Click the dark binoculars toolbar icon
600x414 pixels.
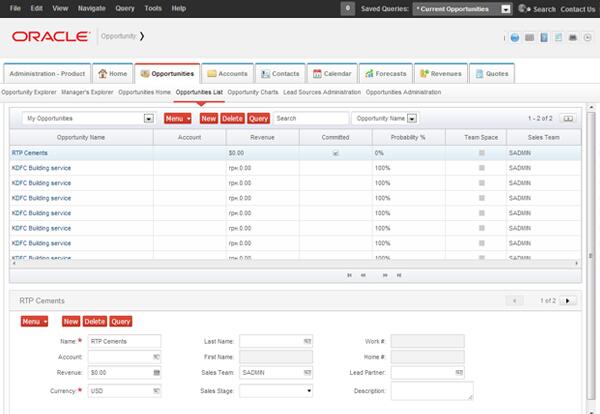coord(573,37)
